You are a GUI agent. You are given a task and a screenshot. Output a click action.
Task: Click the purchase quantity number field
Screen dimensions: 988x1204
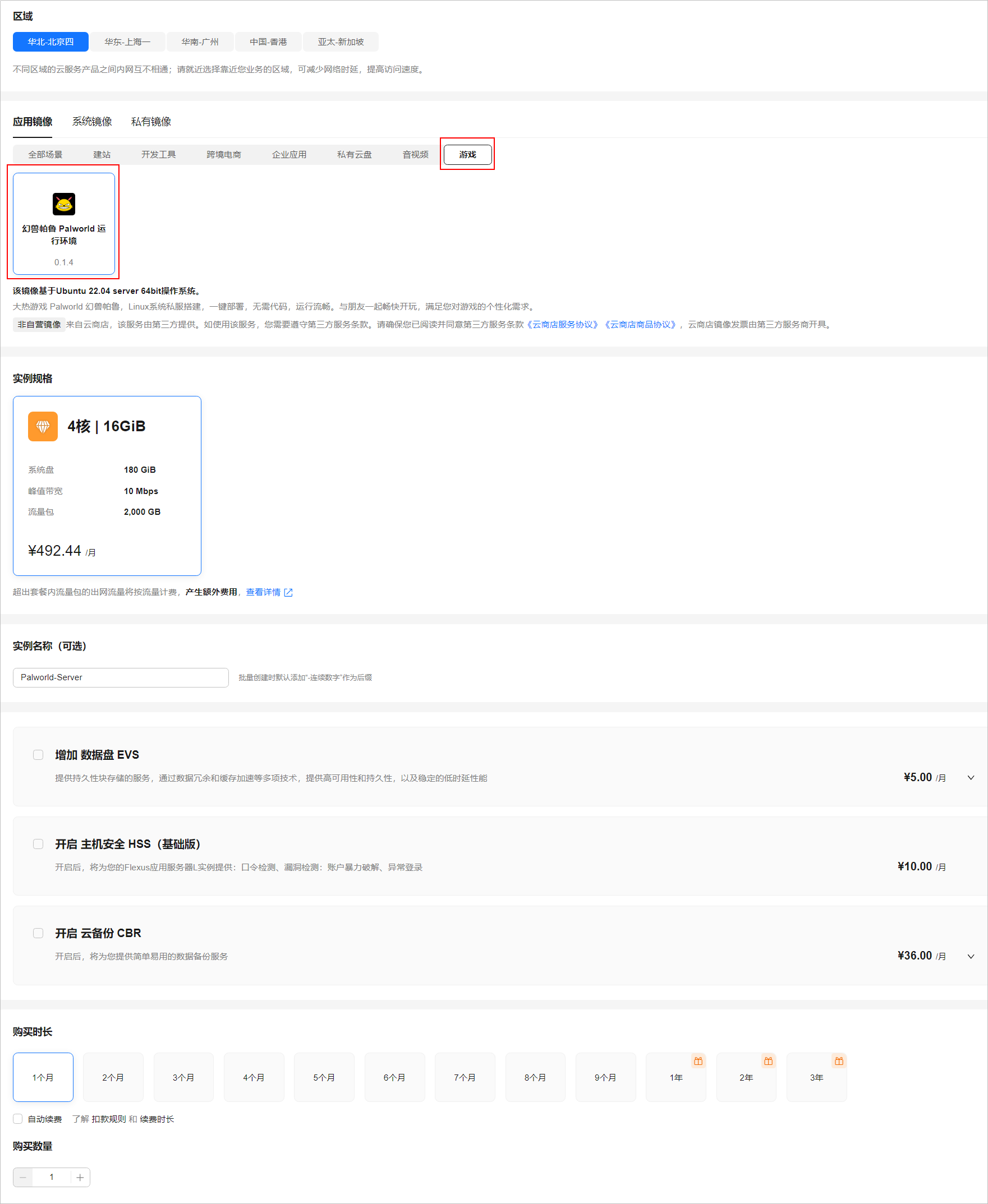click(52, 1177)
